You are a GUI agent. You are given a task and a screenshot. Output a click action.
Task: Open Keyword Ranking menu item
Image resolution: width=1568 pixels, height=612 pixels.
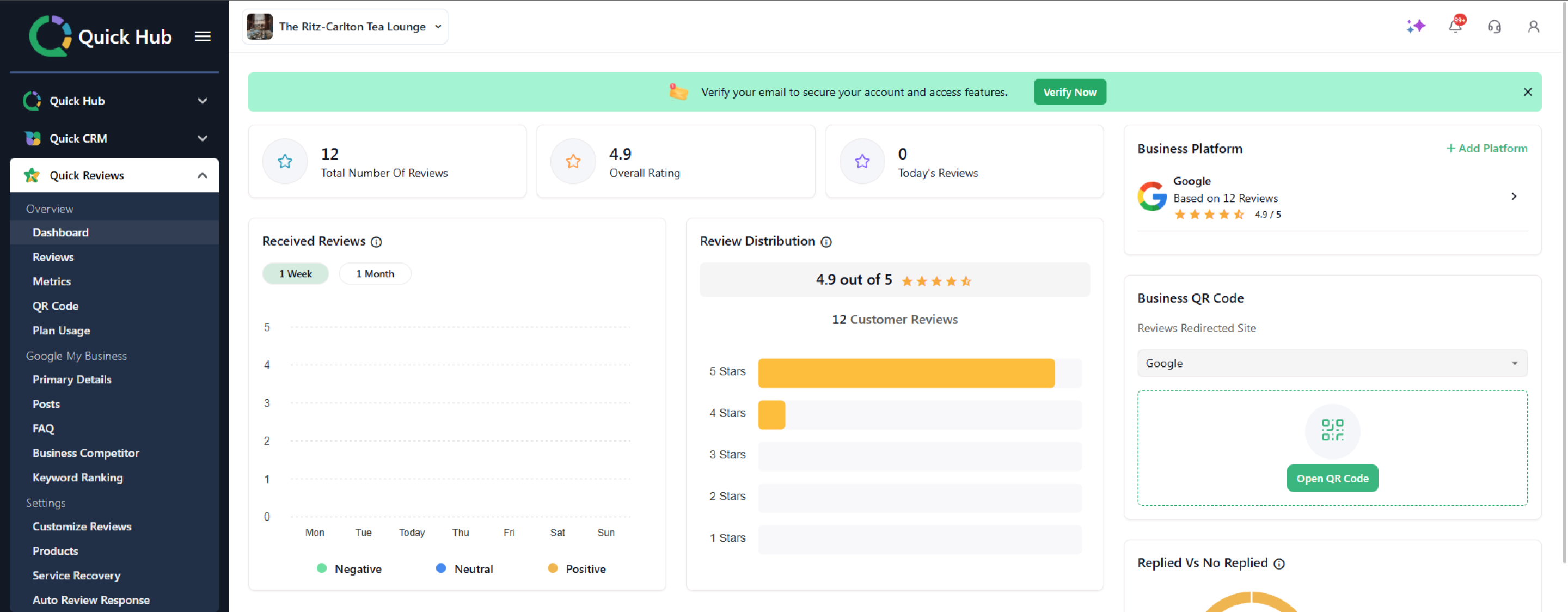[x=77, y=478]
